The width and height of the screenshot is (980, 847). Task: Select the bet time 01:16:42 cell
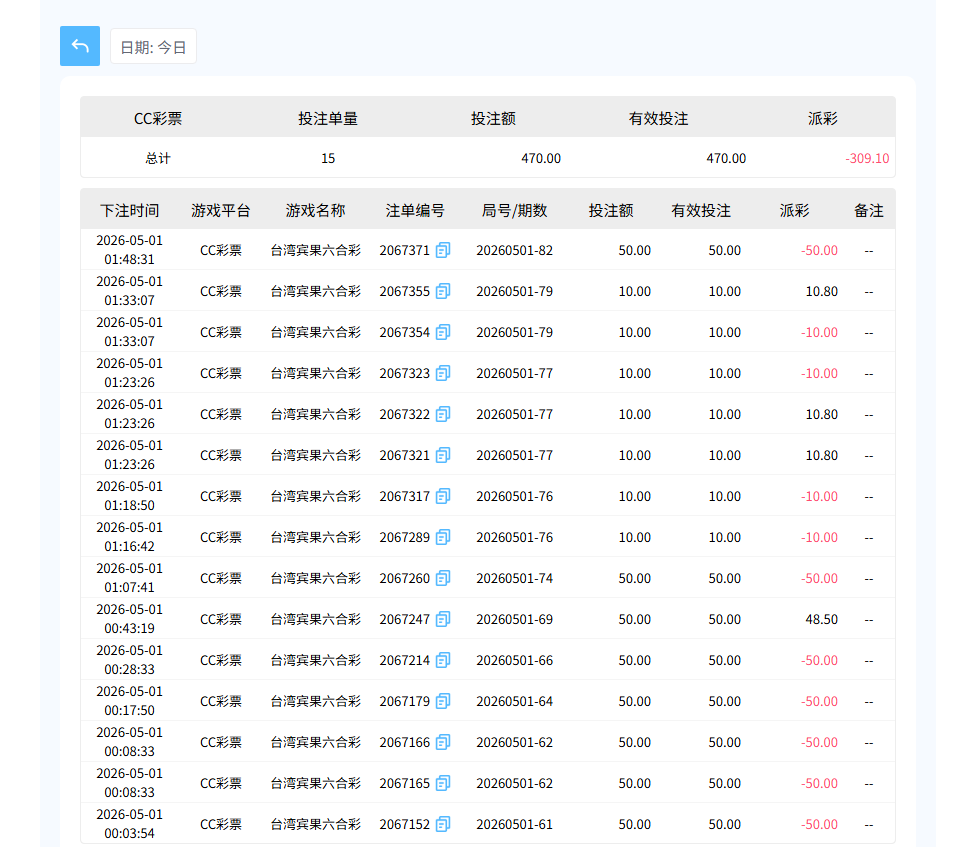[x=129, y=537]
